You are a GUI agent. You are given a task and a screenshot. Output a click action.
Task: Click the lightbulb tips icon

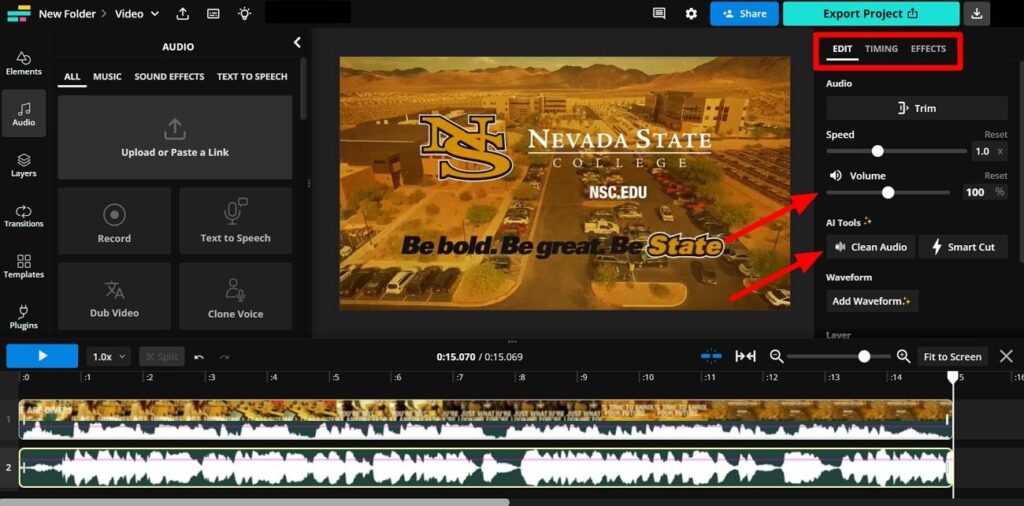(244, 14)
